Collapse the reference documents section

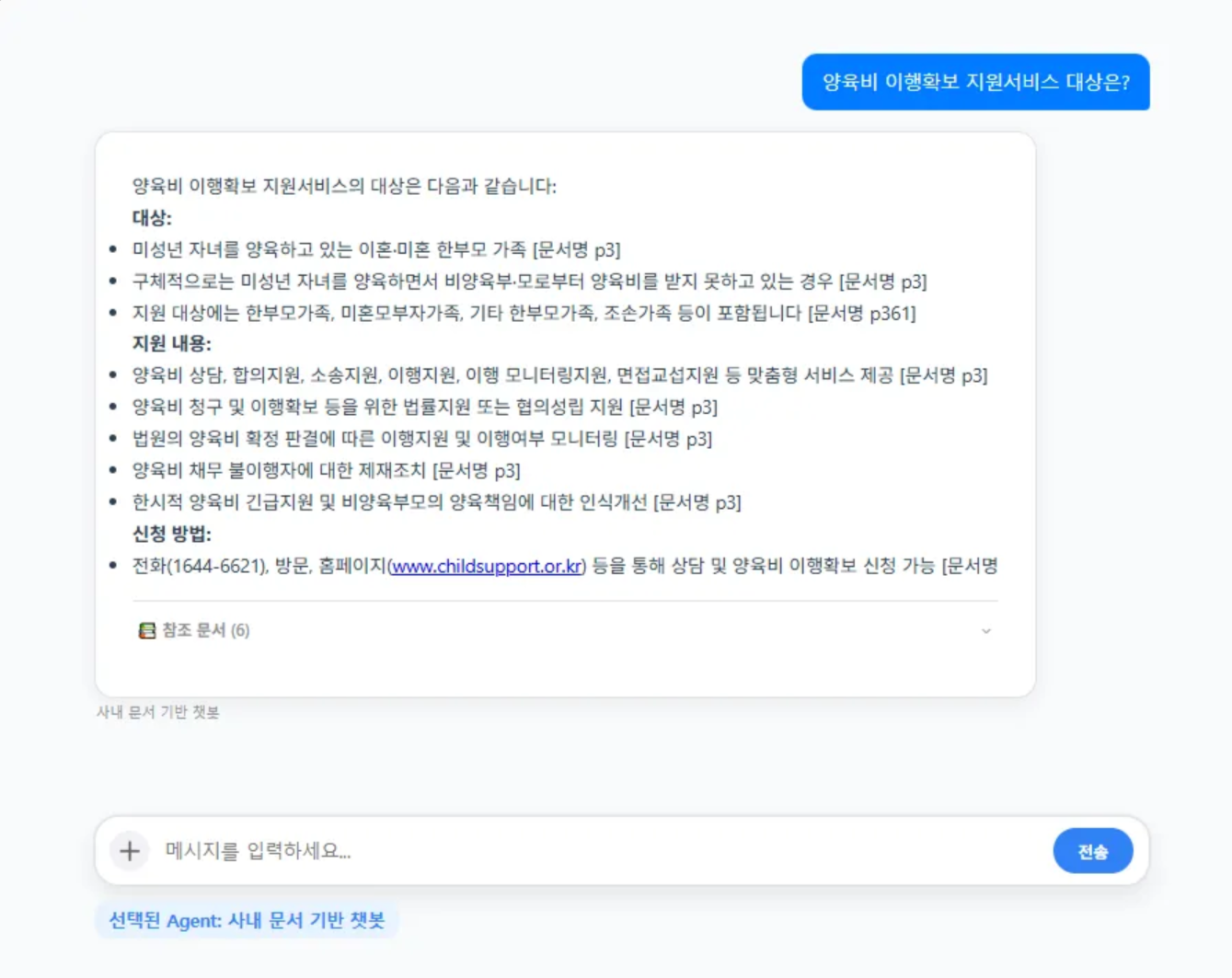pyautogui.click(x=986, y=631)
